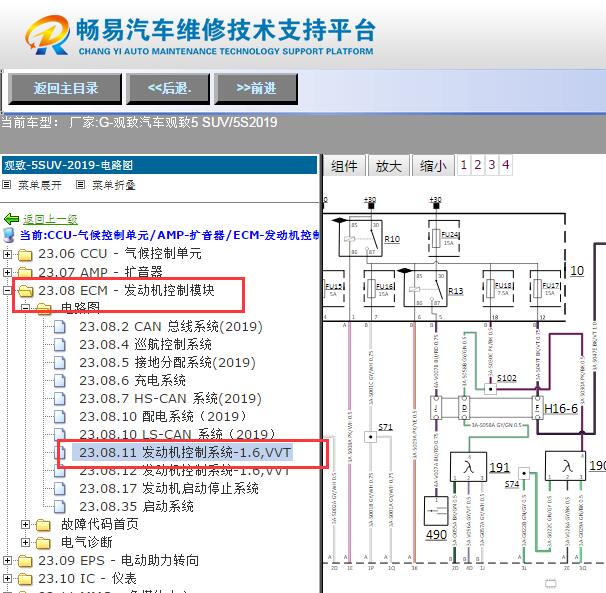This screenshot has height=593, width=606.
Task: Click the 23.09 EPS folder icon
Action: click(25, 561)
